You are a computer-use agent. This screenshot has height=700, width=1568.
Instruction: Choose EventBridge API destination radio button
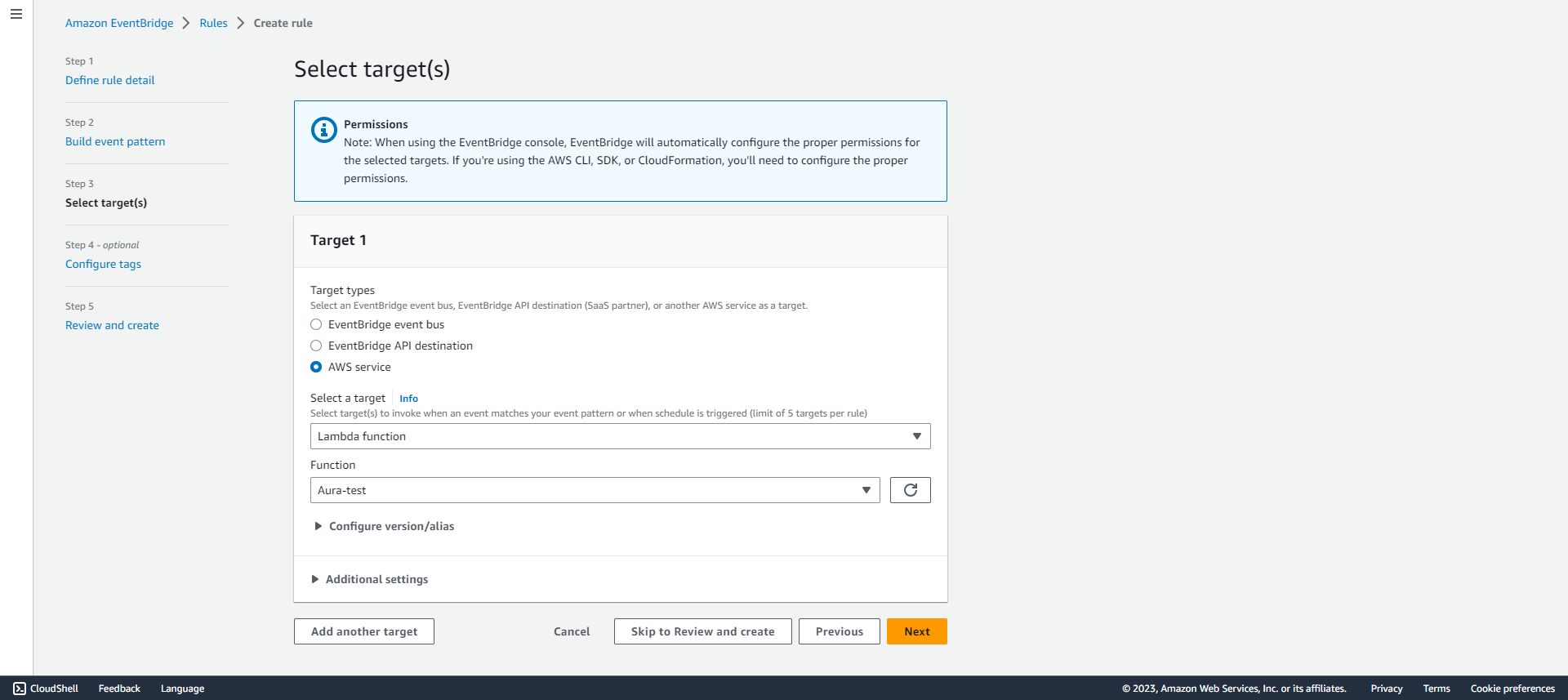(x=316, y=346)
